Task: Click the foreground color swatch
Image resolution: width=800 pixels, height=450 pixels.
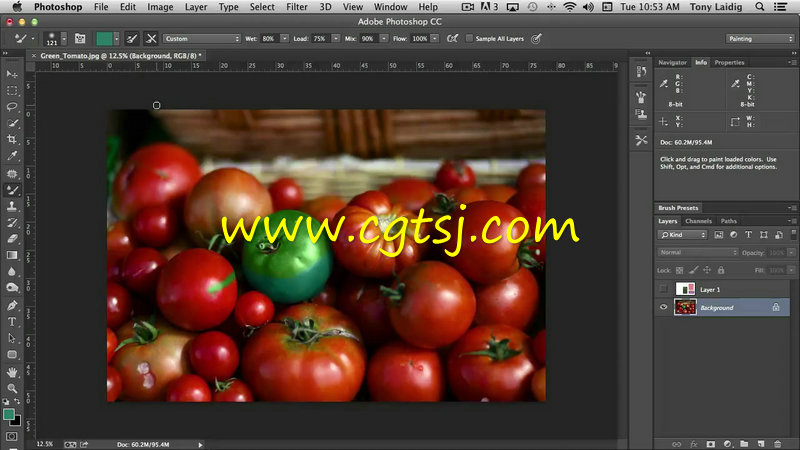Action: (8, 414)
